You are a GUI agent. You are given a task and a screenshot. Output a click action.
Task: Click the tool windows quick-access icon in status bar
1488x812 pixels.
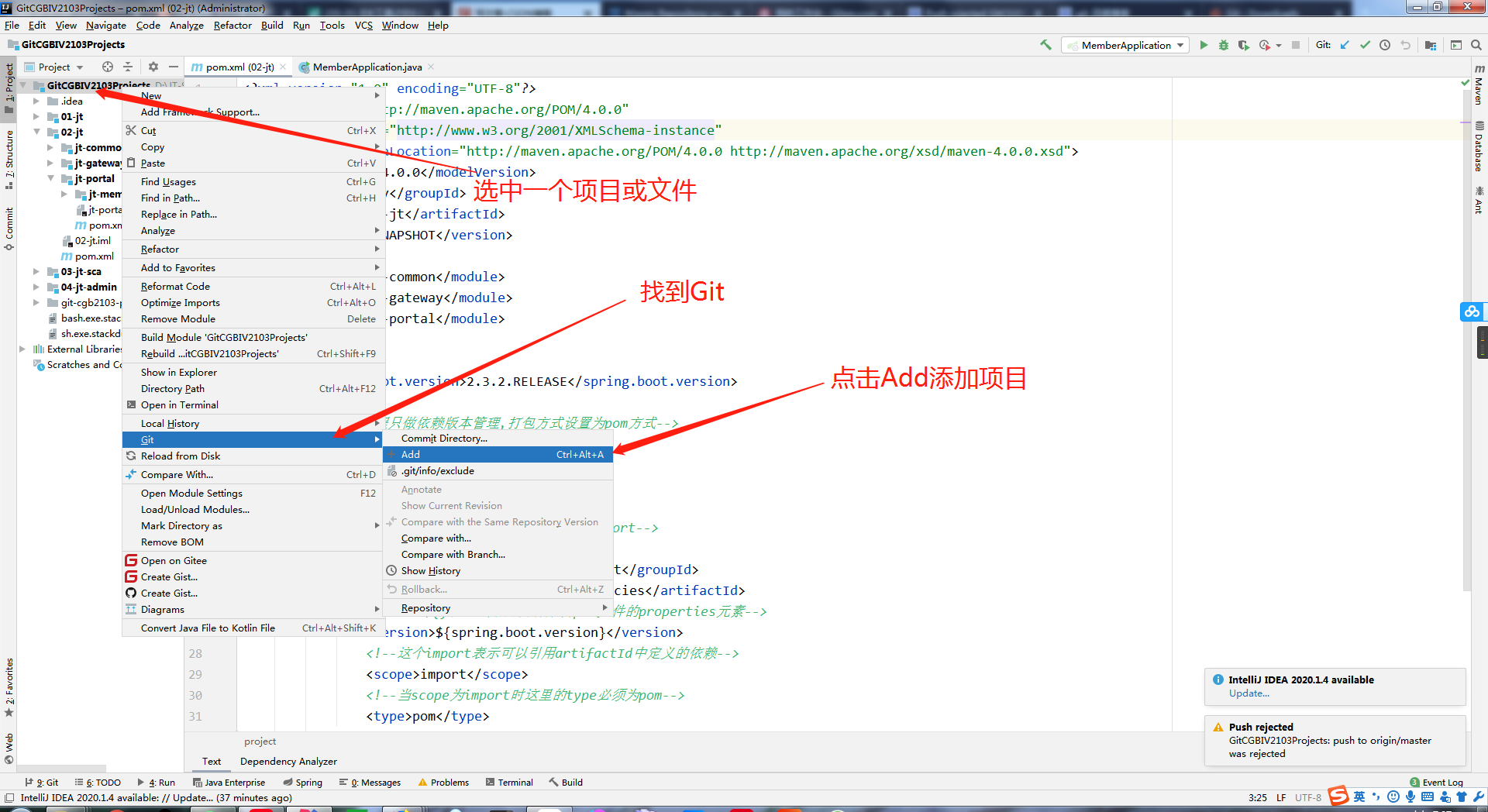pyautogui.click(x=9, y=797)
